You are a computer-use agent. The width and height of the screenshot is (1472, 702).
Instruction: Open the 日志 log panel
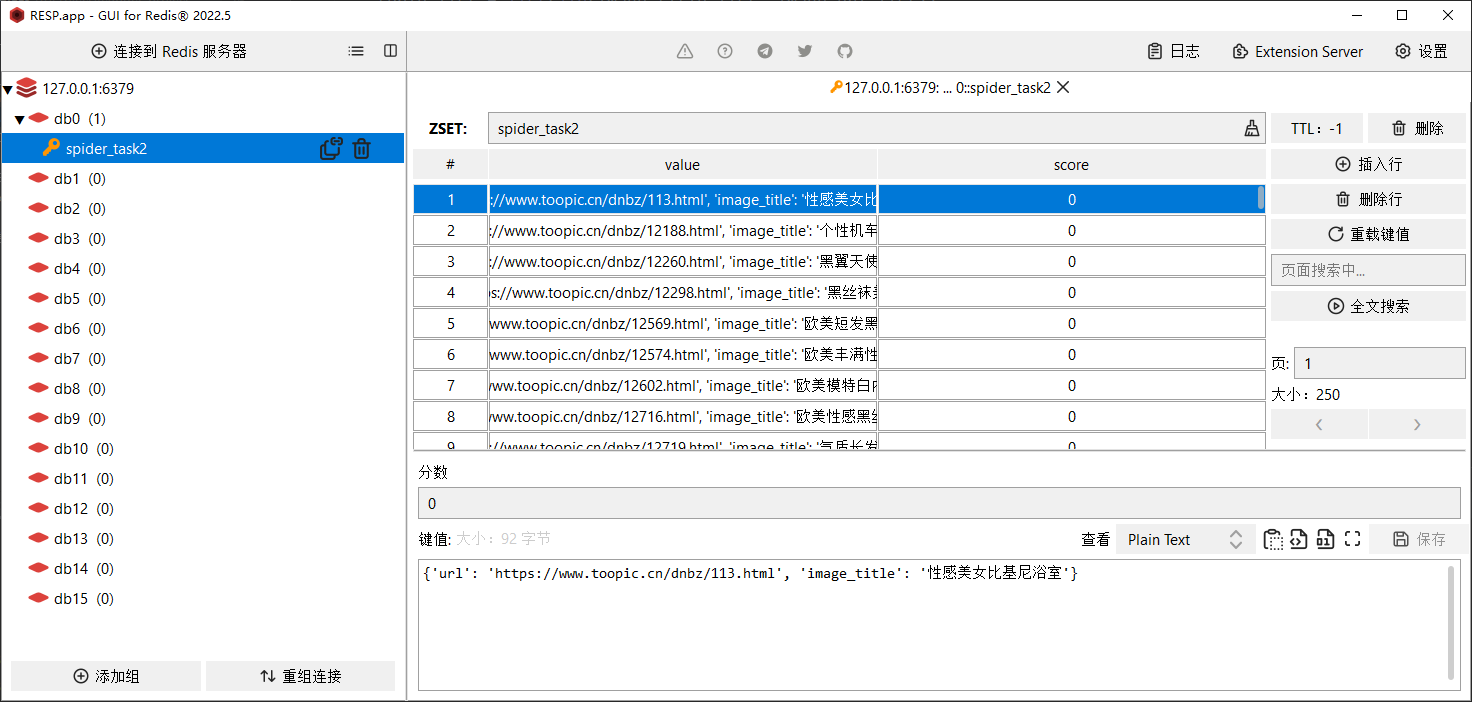click(x=1173, y=51)
